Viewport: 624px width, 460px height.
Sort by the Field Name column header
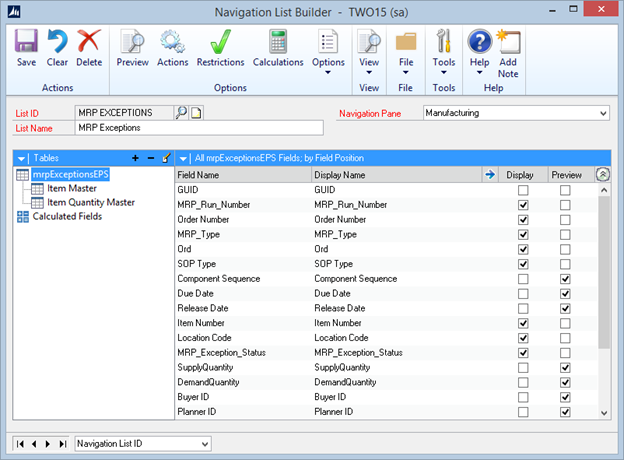[243, 175]
